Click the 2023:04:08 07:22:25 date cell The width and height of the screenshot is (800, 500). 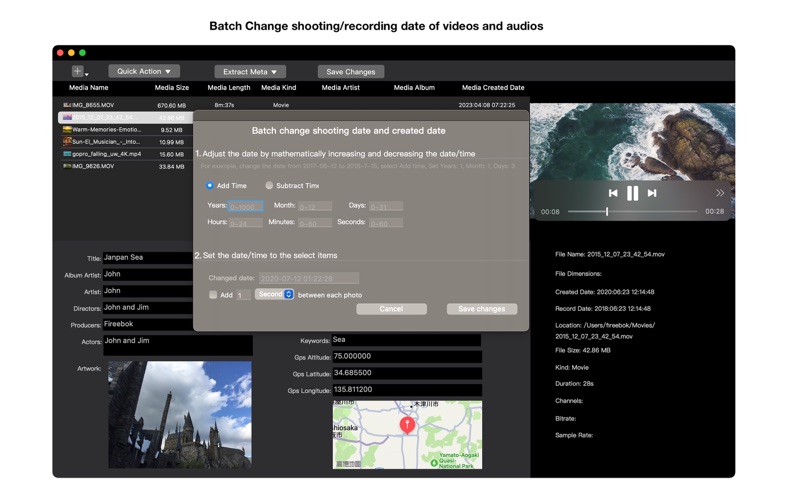[487, 105]
